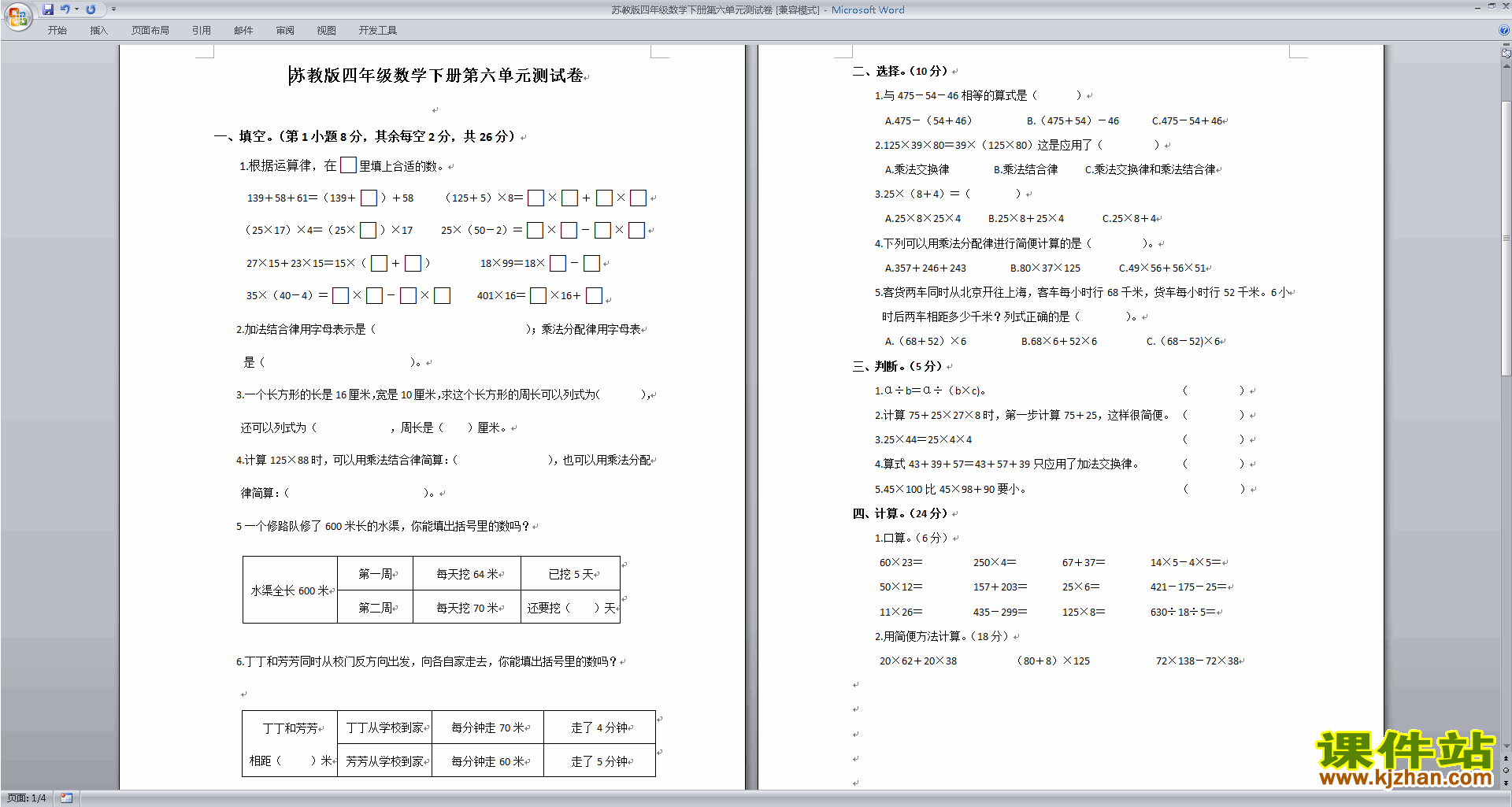Image resolution: width=1512 pixels, height=807 pixels.
Task: Click option C.475－54＋46
Action: 1188,120
